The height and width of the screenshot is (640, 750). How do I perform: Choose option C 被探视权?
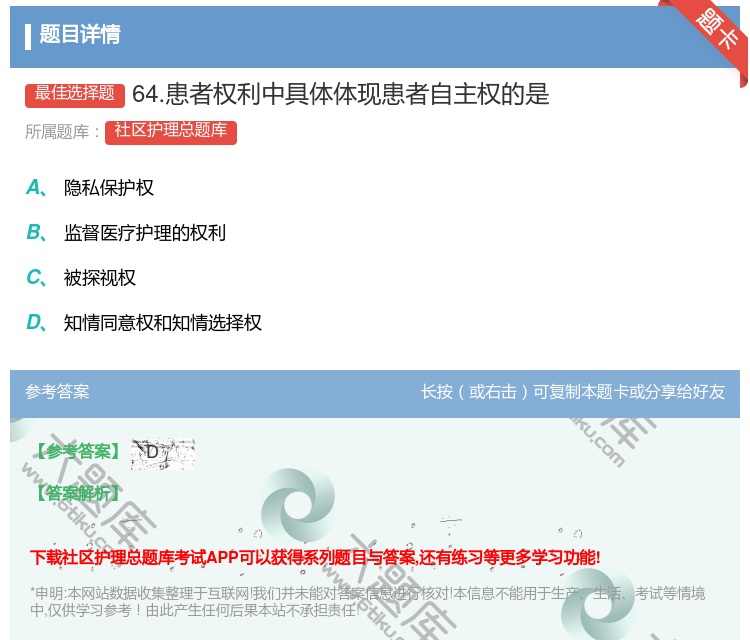pos(81,277)
